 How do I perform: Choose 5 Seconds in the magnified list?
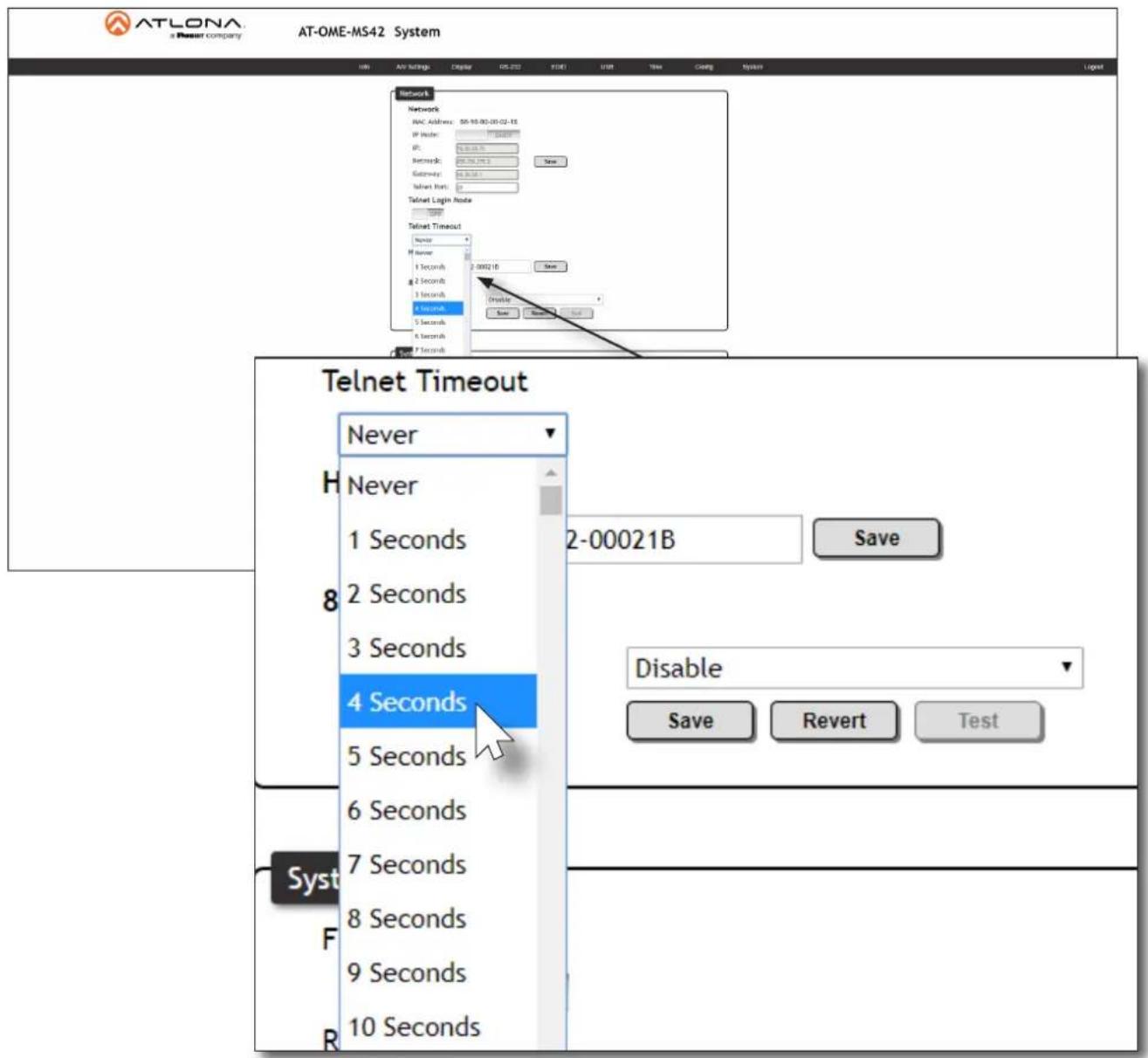pos(439,756)
